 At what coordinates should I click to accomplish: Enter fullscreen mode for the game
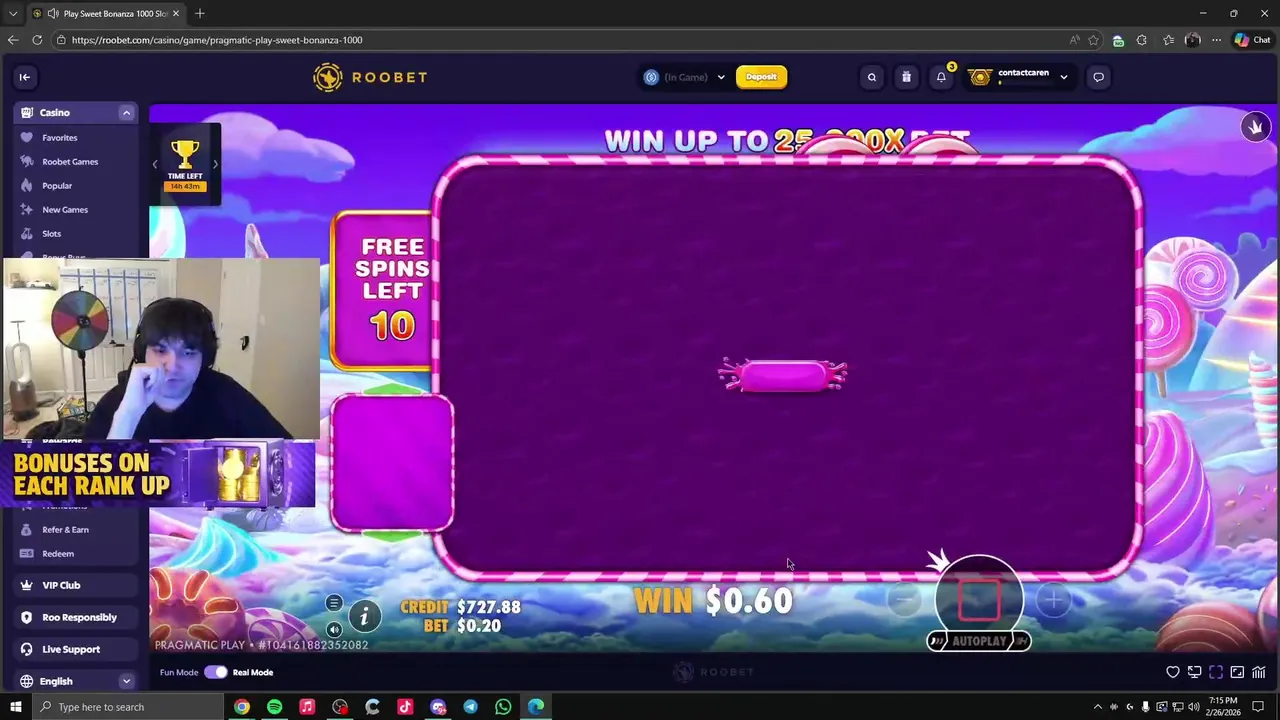1216,672
